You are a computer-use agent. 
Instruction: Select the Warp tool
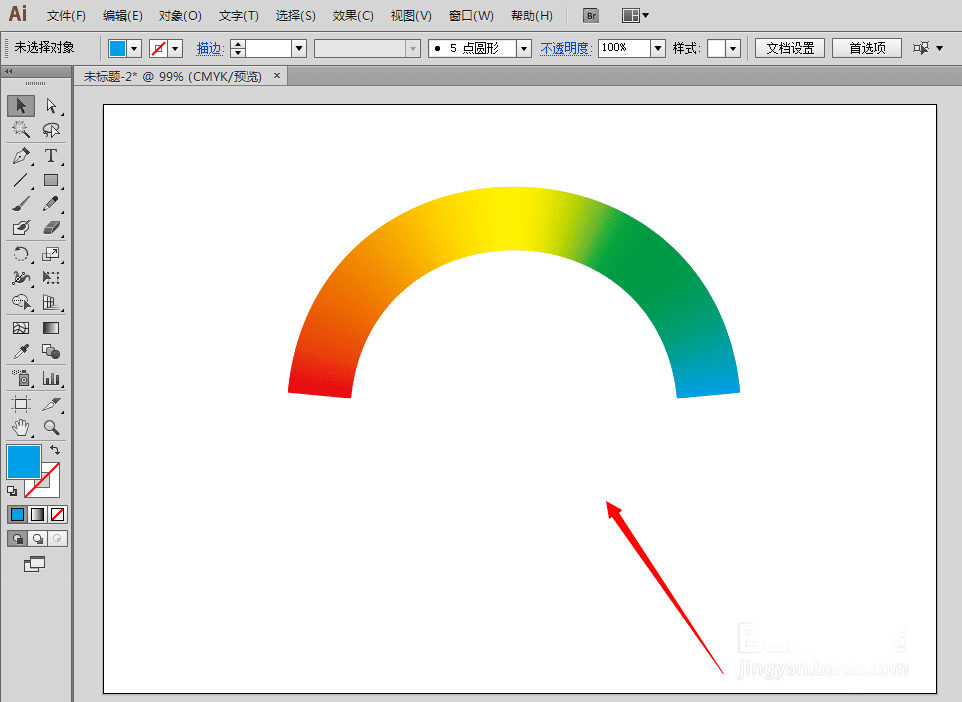point(21,278)
